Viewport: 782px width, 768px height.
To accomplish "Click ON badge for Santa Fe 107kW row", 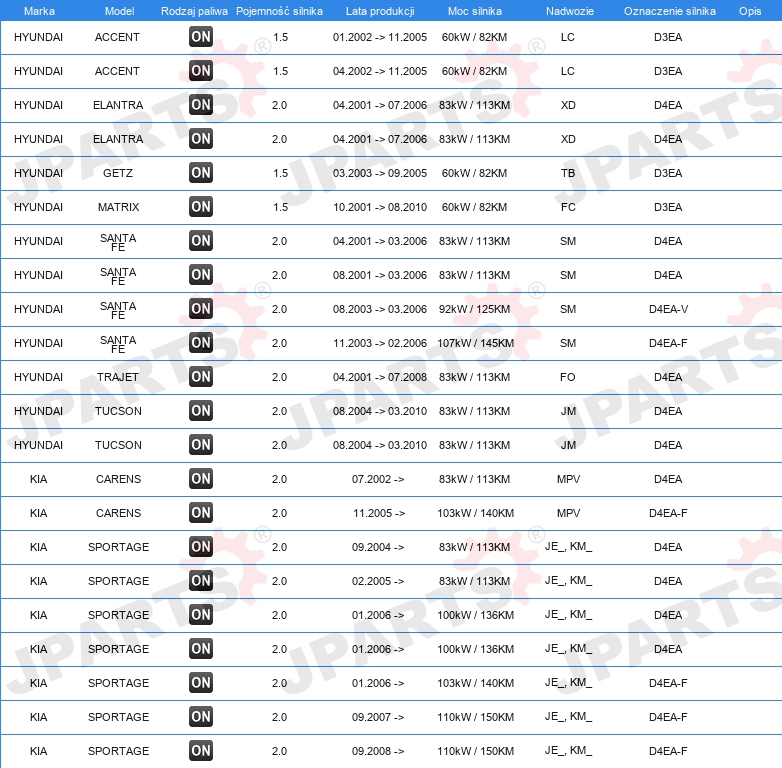I will point(201,343).
